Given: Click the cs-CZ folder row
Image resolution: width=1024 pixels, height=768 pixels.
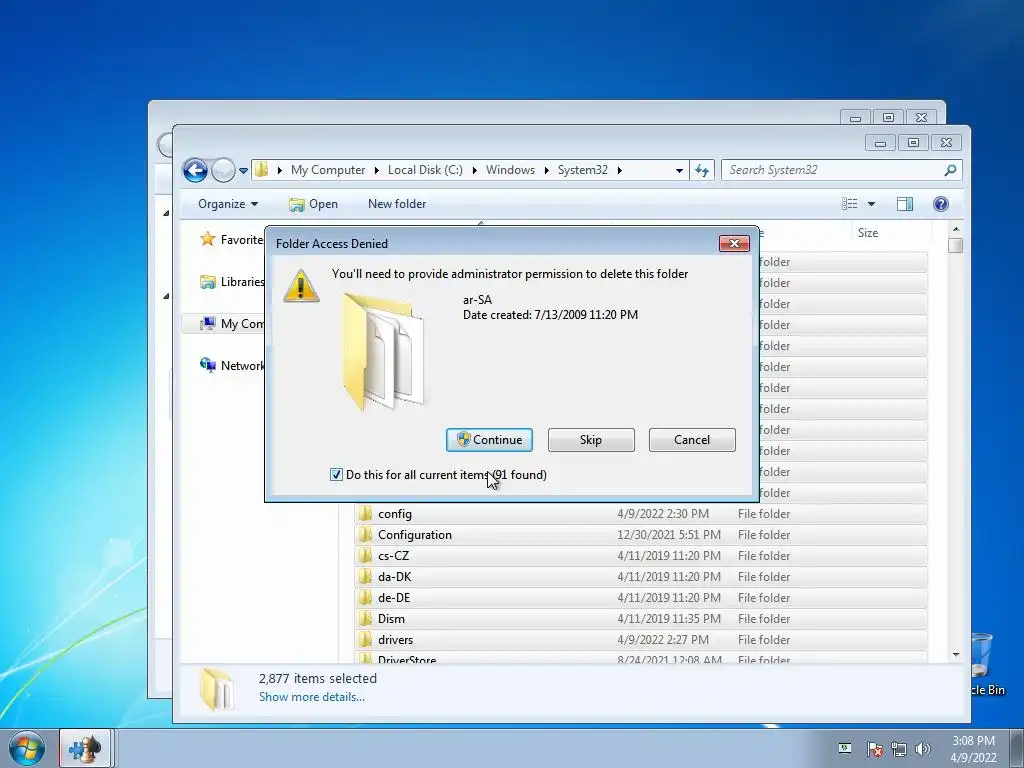Looking at the screenshot, I should pos(641,556).
